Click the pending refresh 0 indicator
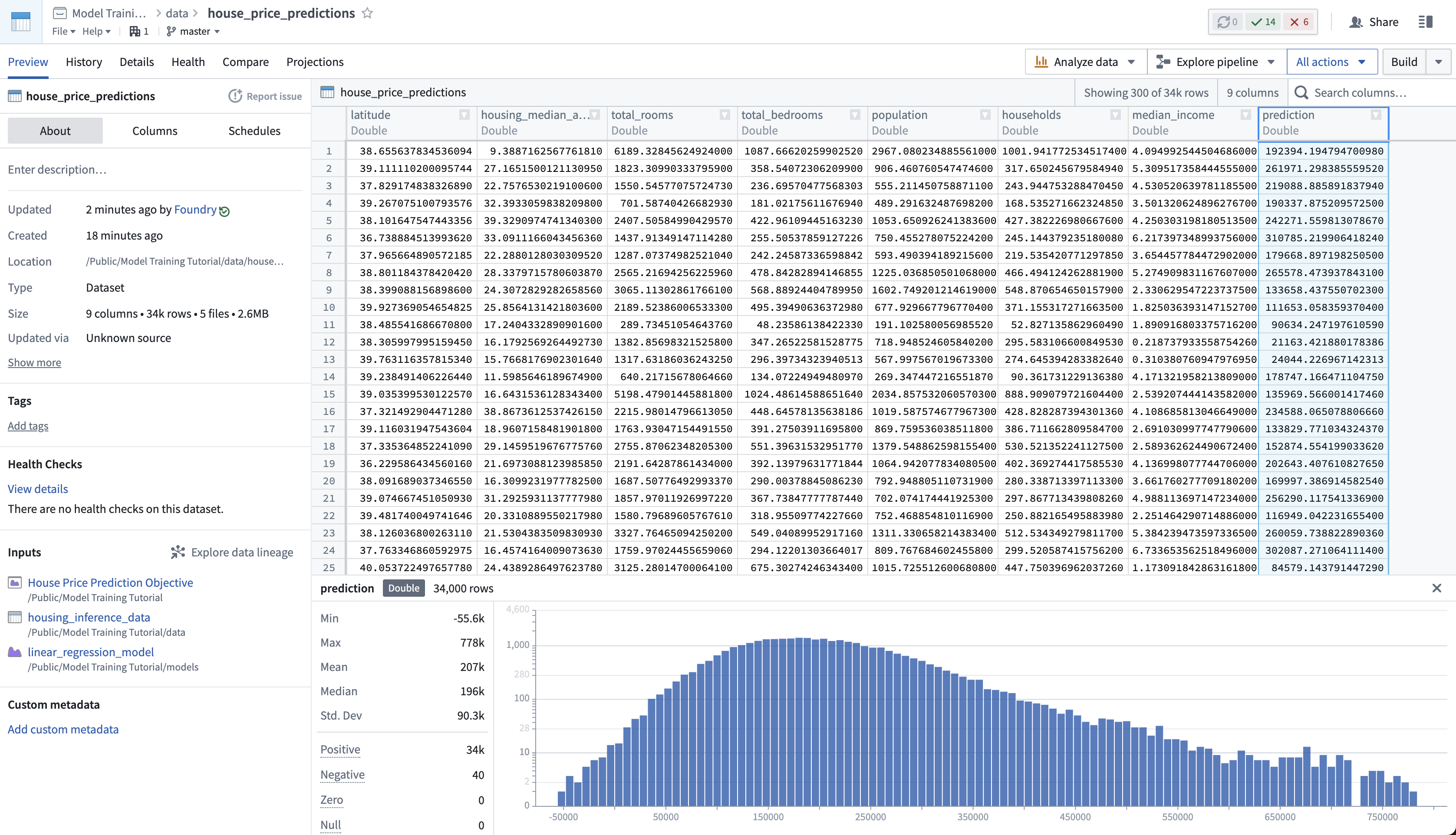The height and width of the screenshot is (835, 1456). (1227, 22)
